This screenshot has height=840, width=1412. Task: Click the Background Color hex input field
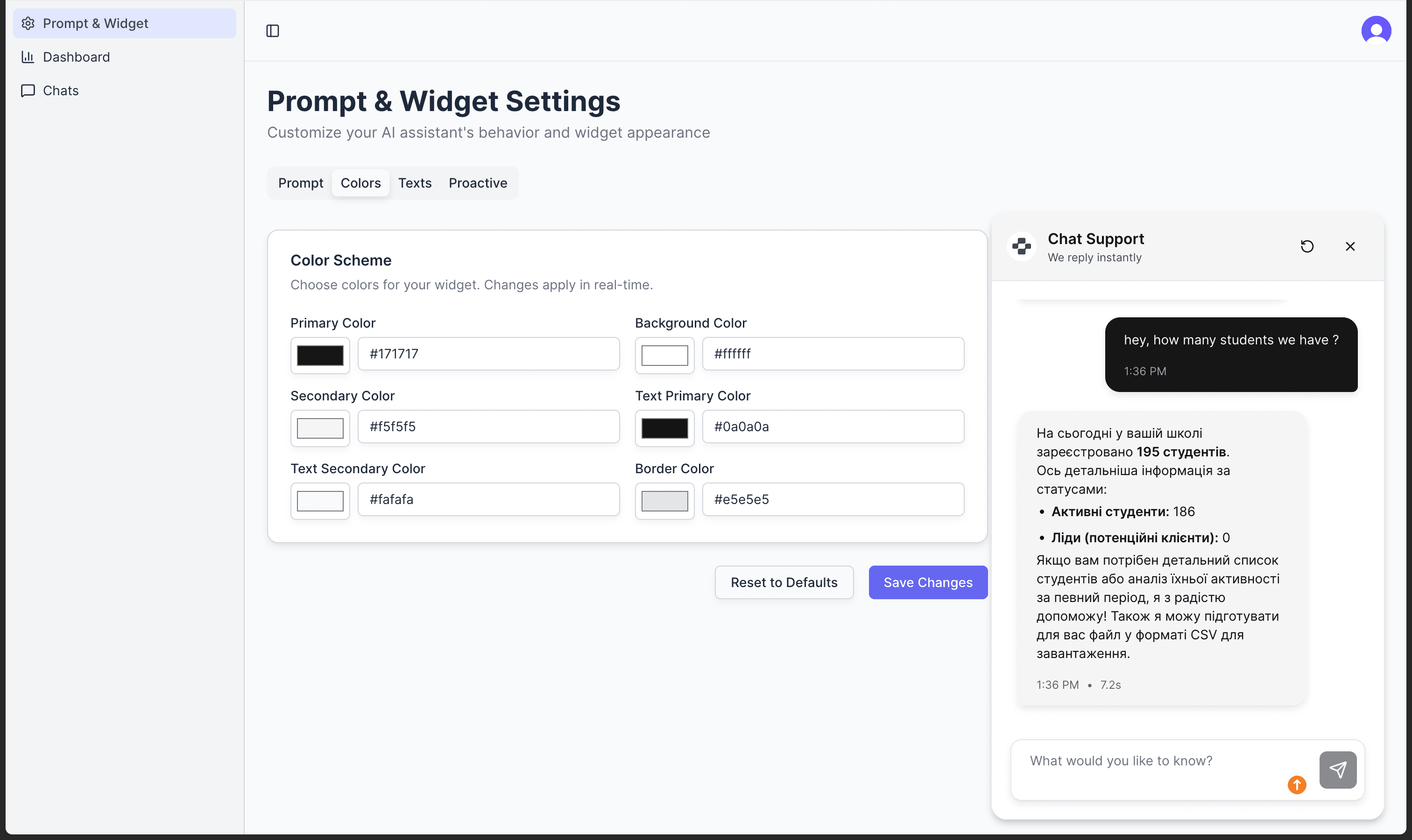[x=833, y=353]
